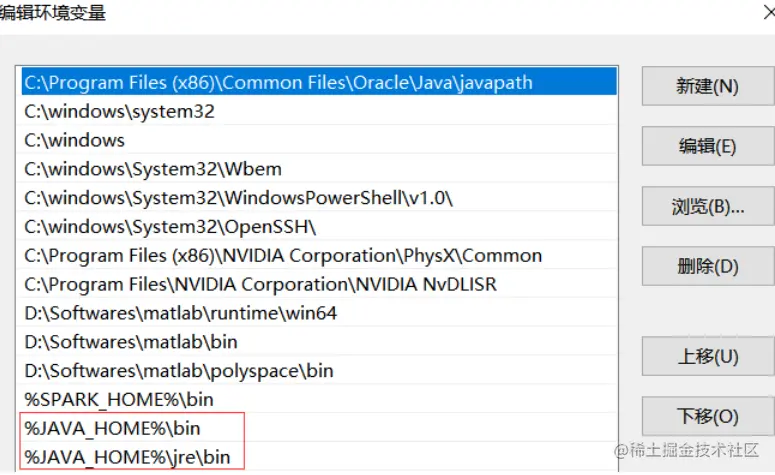Click the 新建(N) button
Screen dimensions: 775x475
[708, 86]
